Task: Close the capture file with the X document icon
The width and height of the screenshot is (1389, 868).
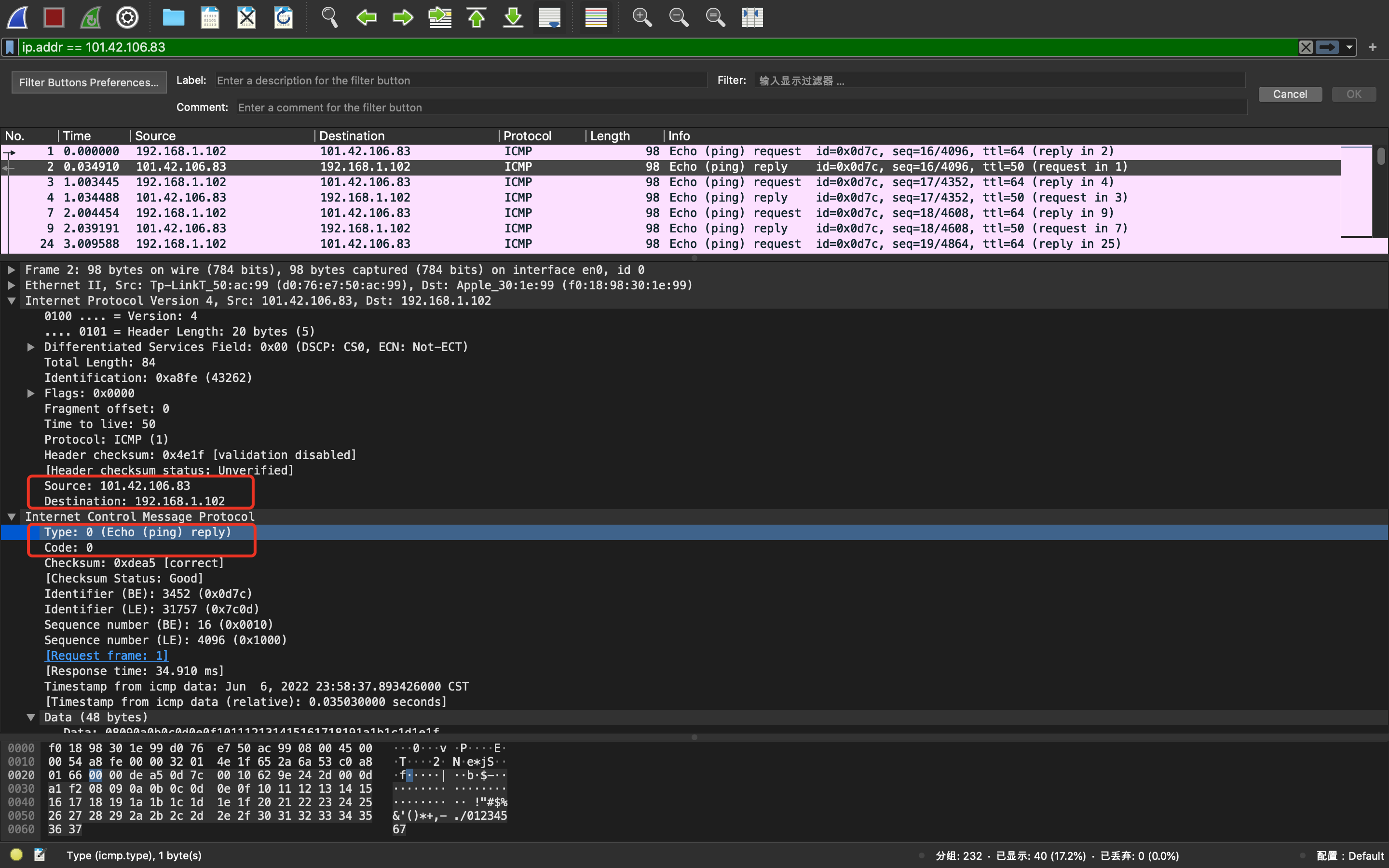Action: tap(247, 18)
